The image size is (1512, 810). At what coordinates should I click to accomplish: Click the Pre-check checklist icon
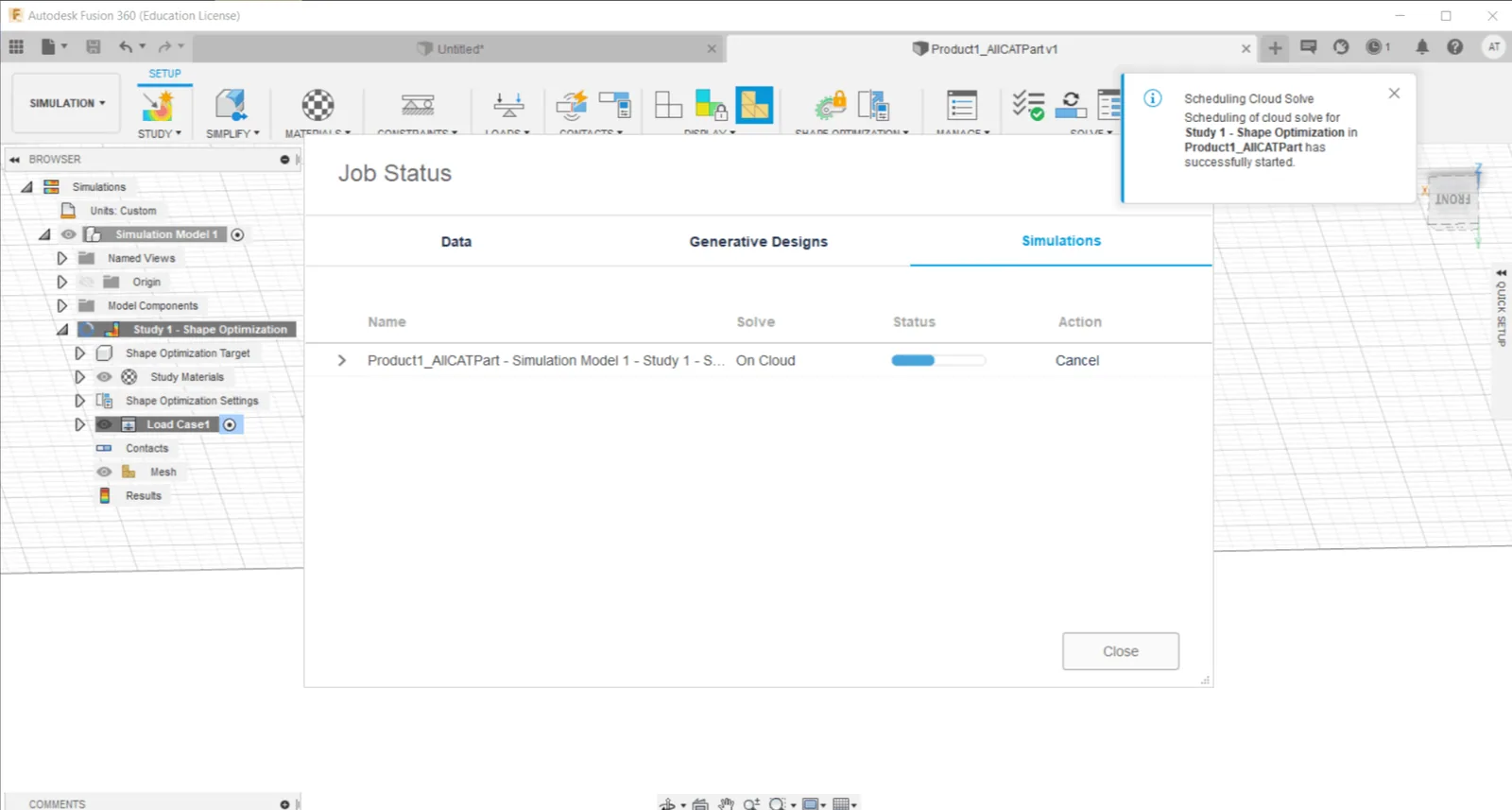point(1028,105)
